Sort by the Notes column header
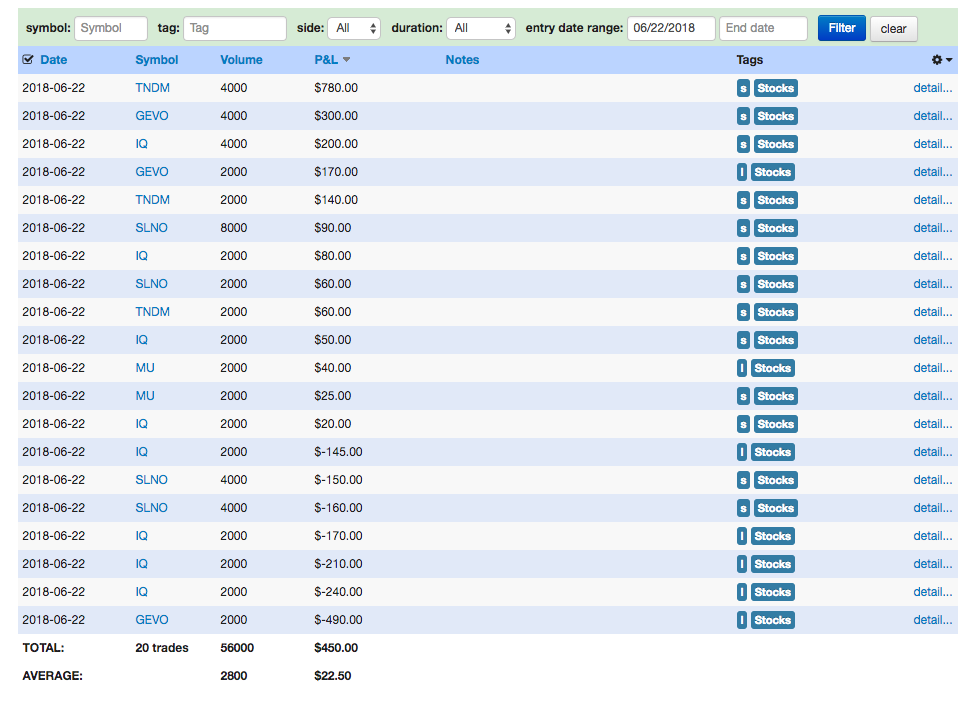Viewport: 968px width, 705px height. (x=462, y=60)
